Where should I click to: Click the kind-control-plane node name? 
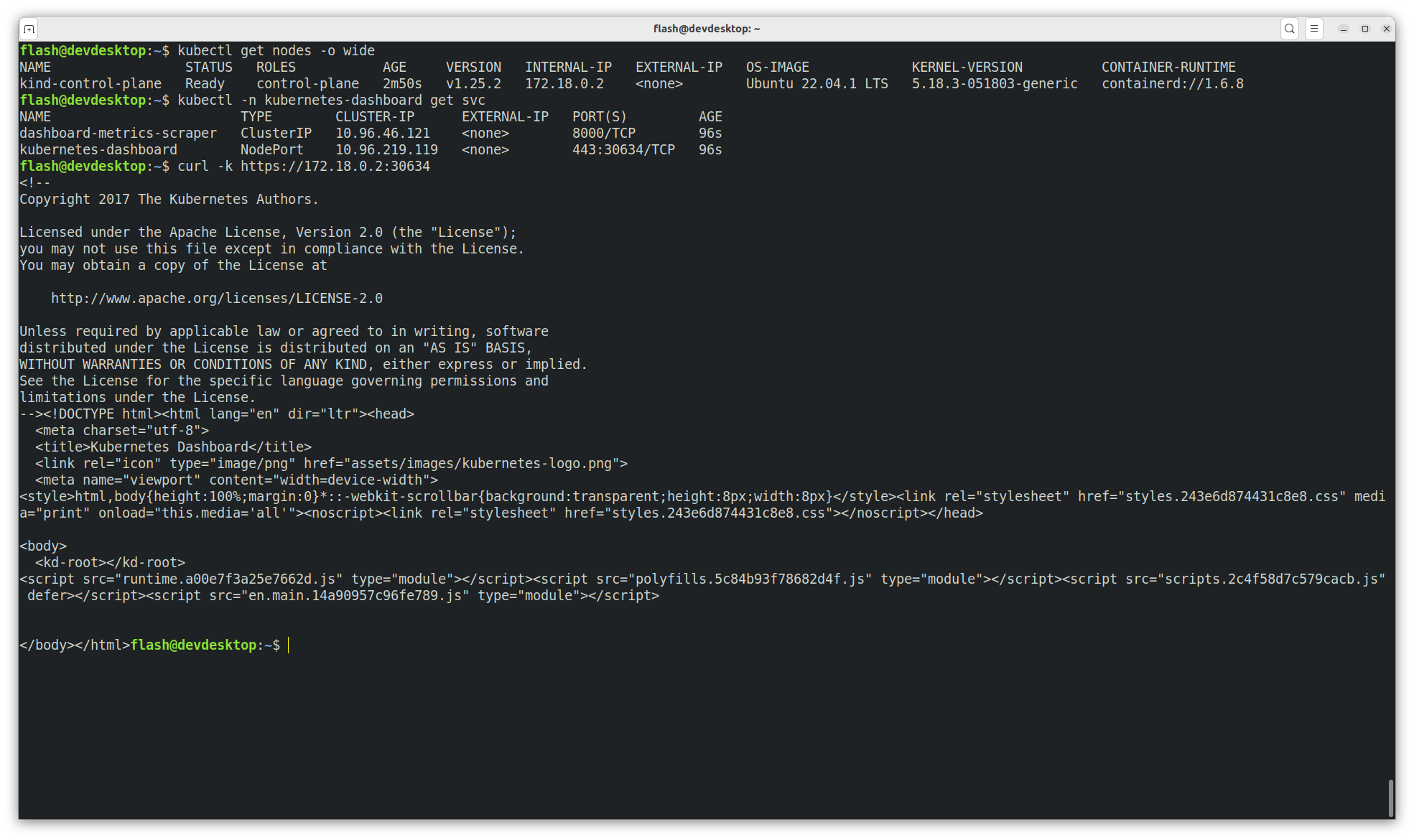pyautogui.click(x=90, y=83)
